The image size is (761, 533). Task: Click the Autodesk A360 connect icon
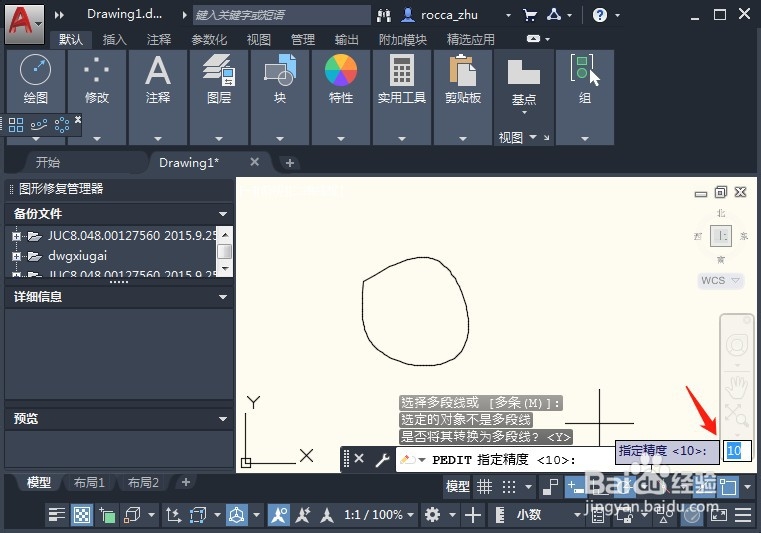pyautogui.click(x=554, y=15)
